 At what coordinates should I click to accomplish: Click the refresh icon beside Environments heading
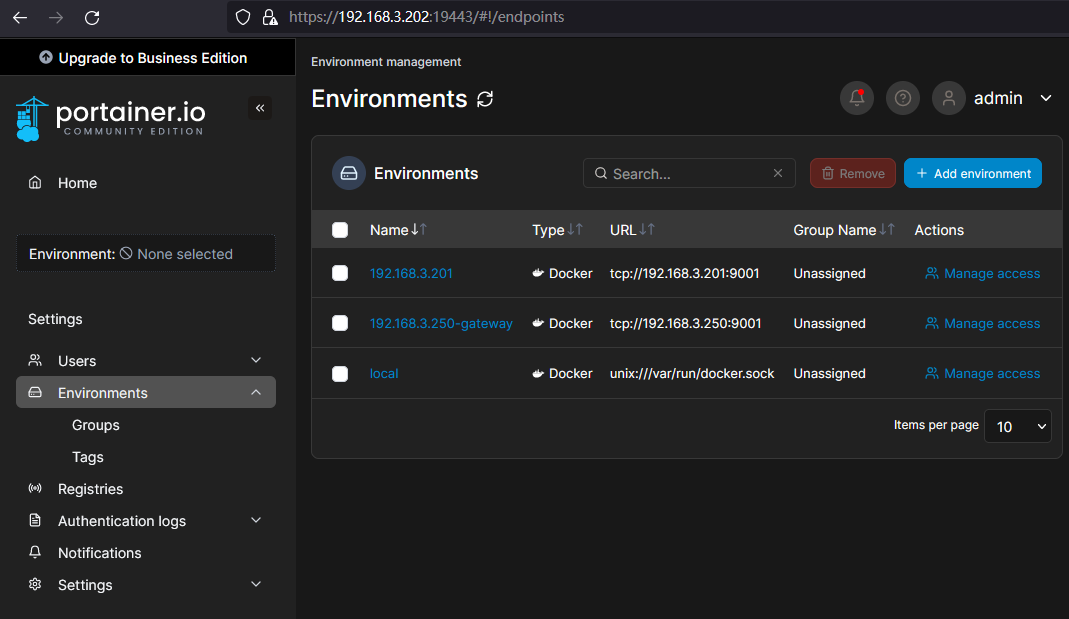(x=485, y=99)
